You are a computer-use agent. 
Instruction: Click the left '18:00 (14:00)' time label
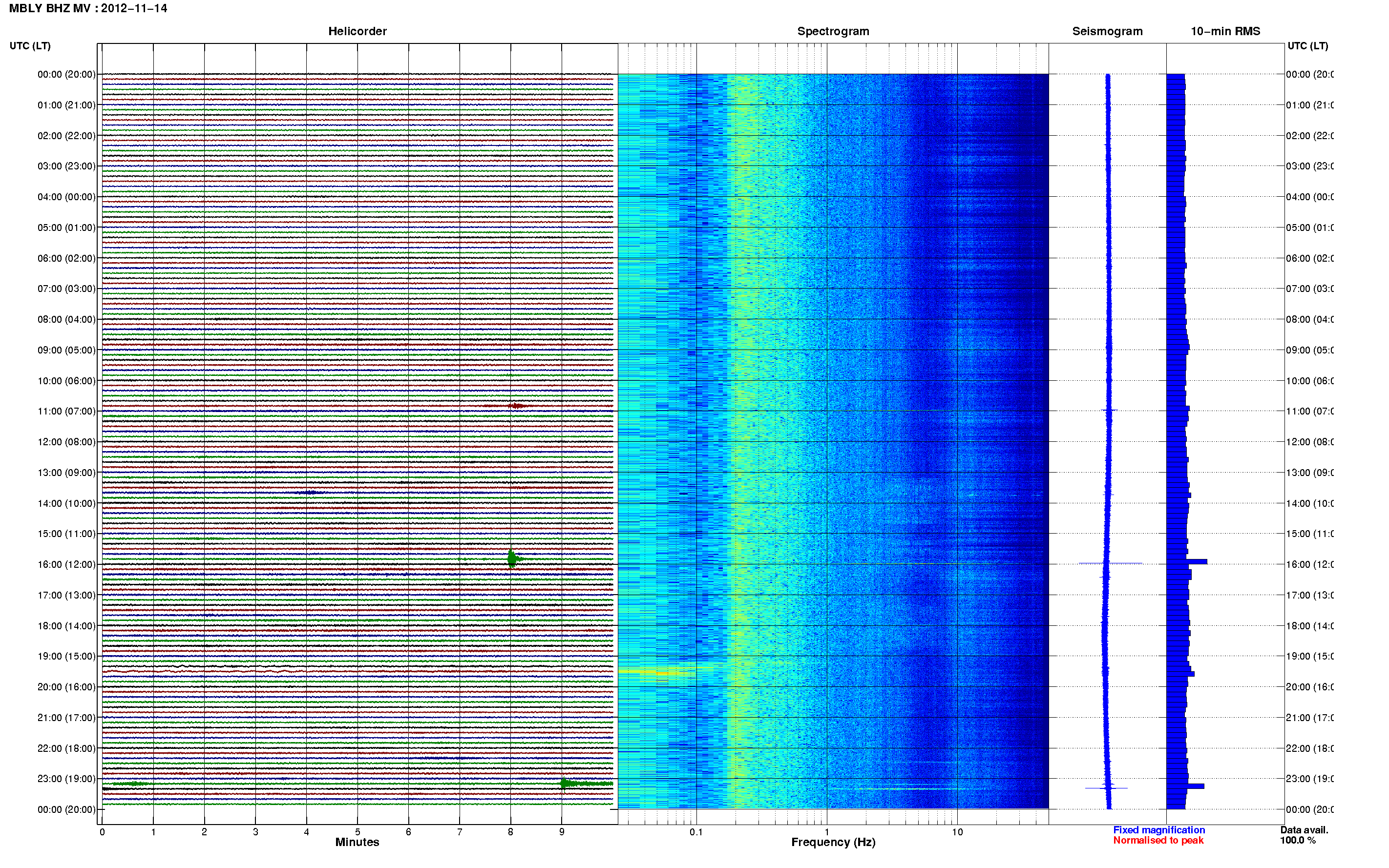tap(66, 626)
